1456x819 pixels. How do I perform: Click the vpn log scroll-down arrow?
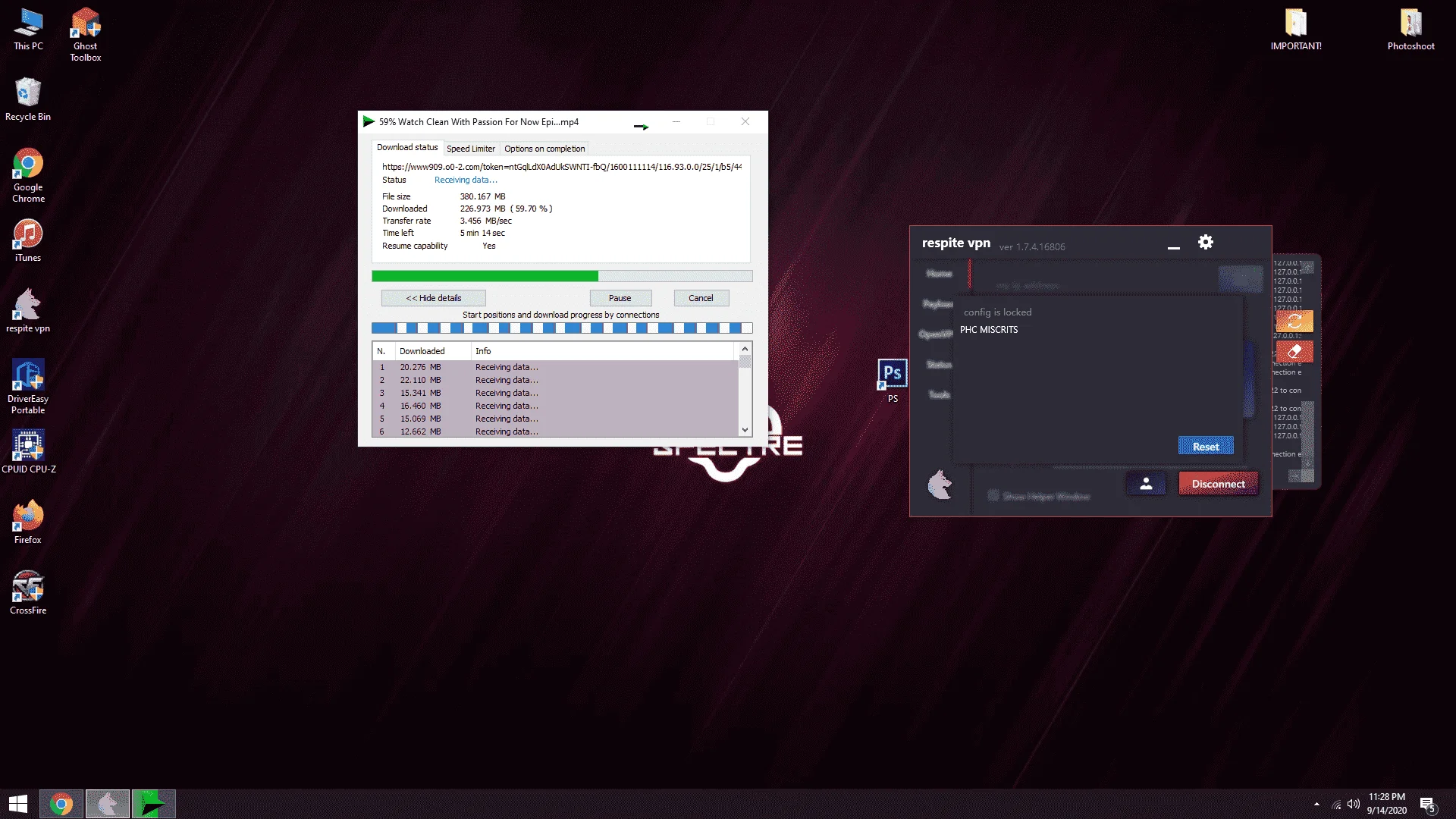coord(1307,463)
